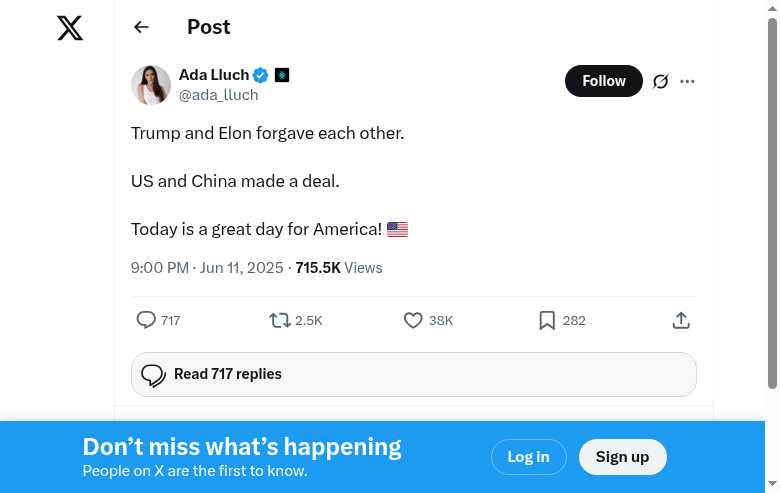Open the Ada Lluch display name link
The height and width of the screenshot is (493, 780).
(213, 75)
